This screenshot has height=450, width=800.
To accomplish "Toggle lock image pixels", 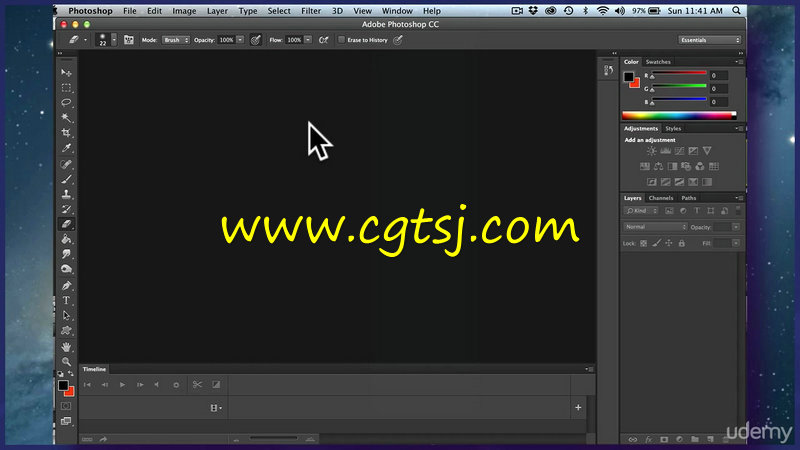I will coord(656,243).
